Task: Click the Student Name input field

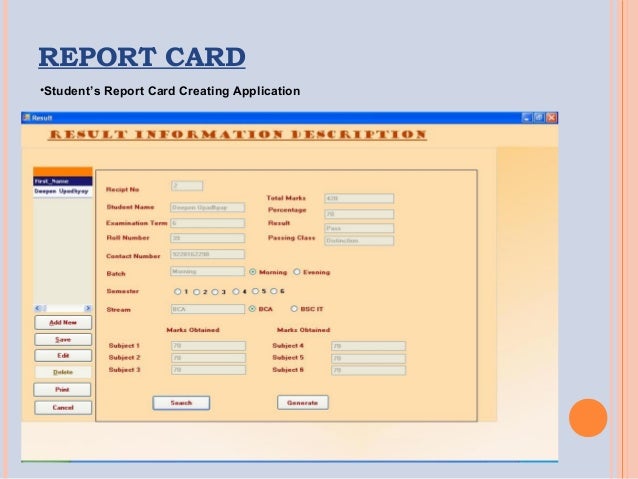Action: [208, 208]
